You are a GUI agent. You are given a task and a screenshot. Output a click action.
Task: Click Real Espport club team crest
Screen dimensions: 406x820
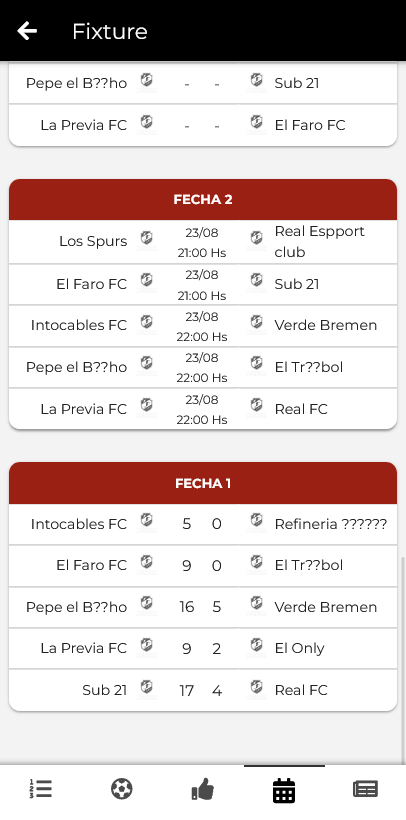click(256, 239)
